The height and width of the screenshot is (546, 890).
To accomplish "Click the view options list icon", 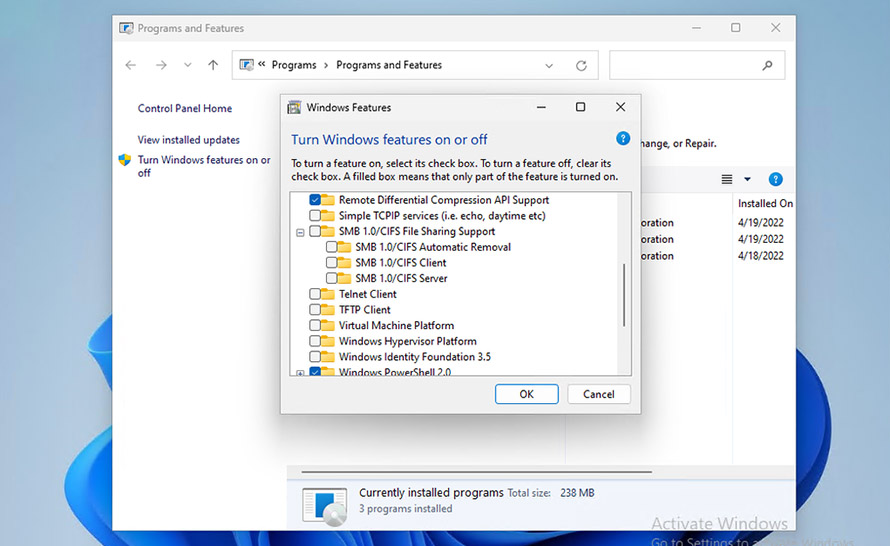I will coord(727,179).
